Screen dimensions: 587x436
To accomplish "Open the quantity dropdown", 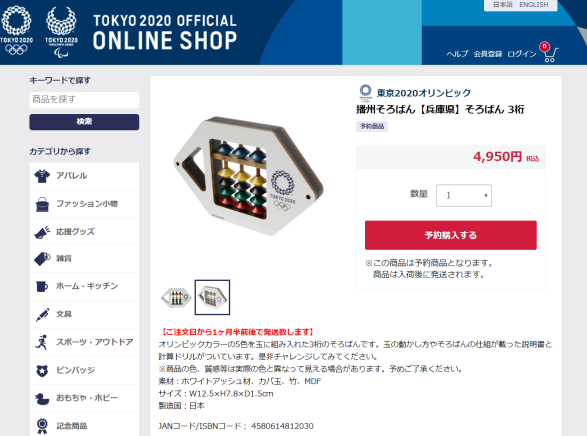I will pyautogui.click(x=464, y=195).
